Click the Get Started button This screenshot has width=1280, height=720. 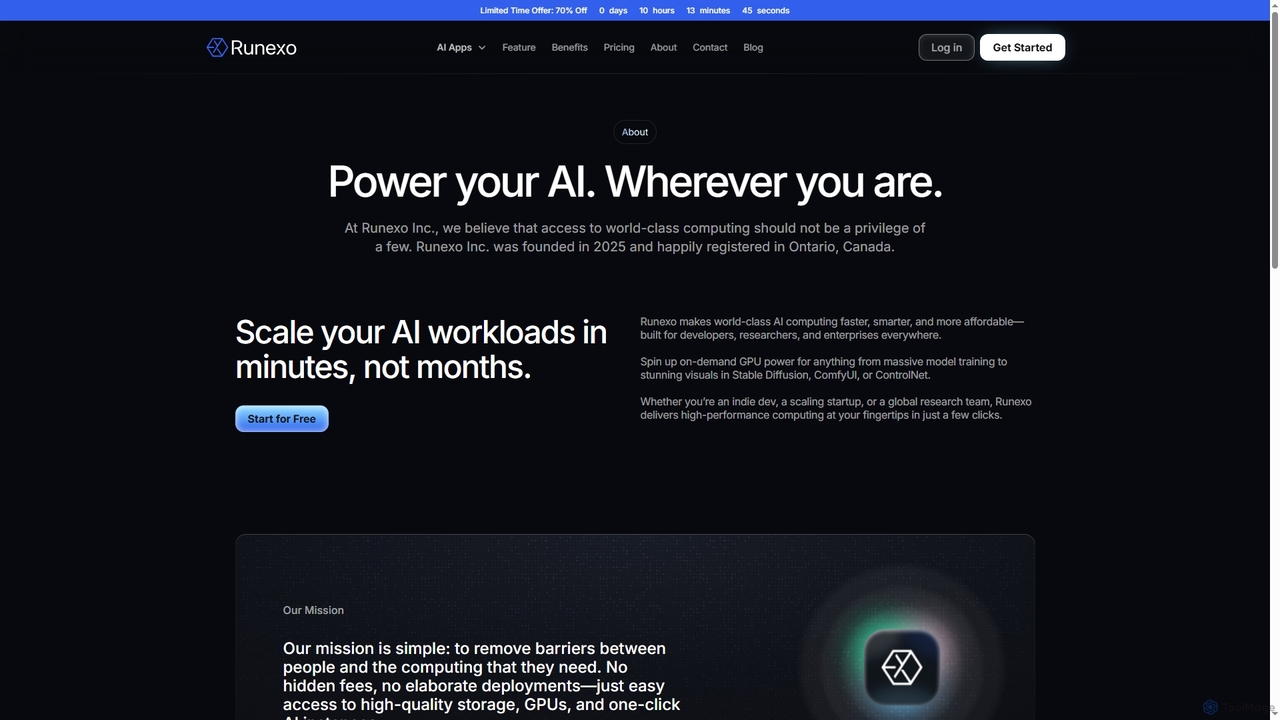pyautogui.click(x=1022, y=47)
